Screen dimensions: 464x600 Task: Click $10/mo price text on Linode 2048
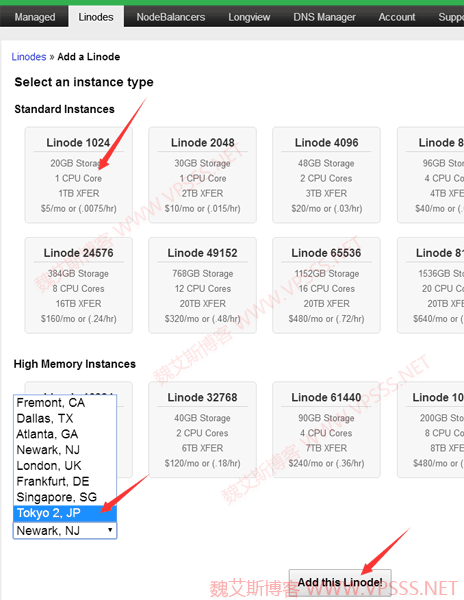(x=202, y=209)
